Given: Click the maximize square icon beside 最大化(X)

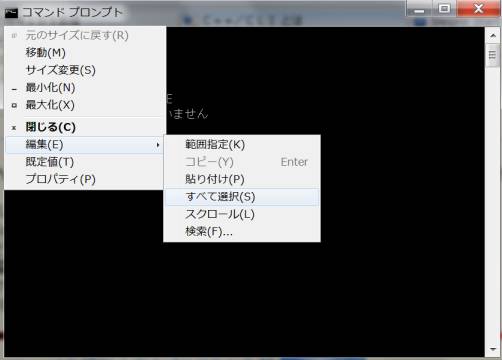Looking at the screenshot, I should coord(14,105).
